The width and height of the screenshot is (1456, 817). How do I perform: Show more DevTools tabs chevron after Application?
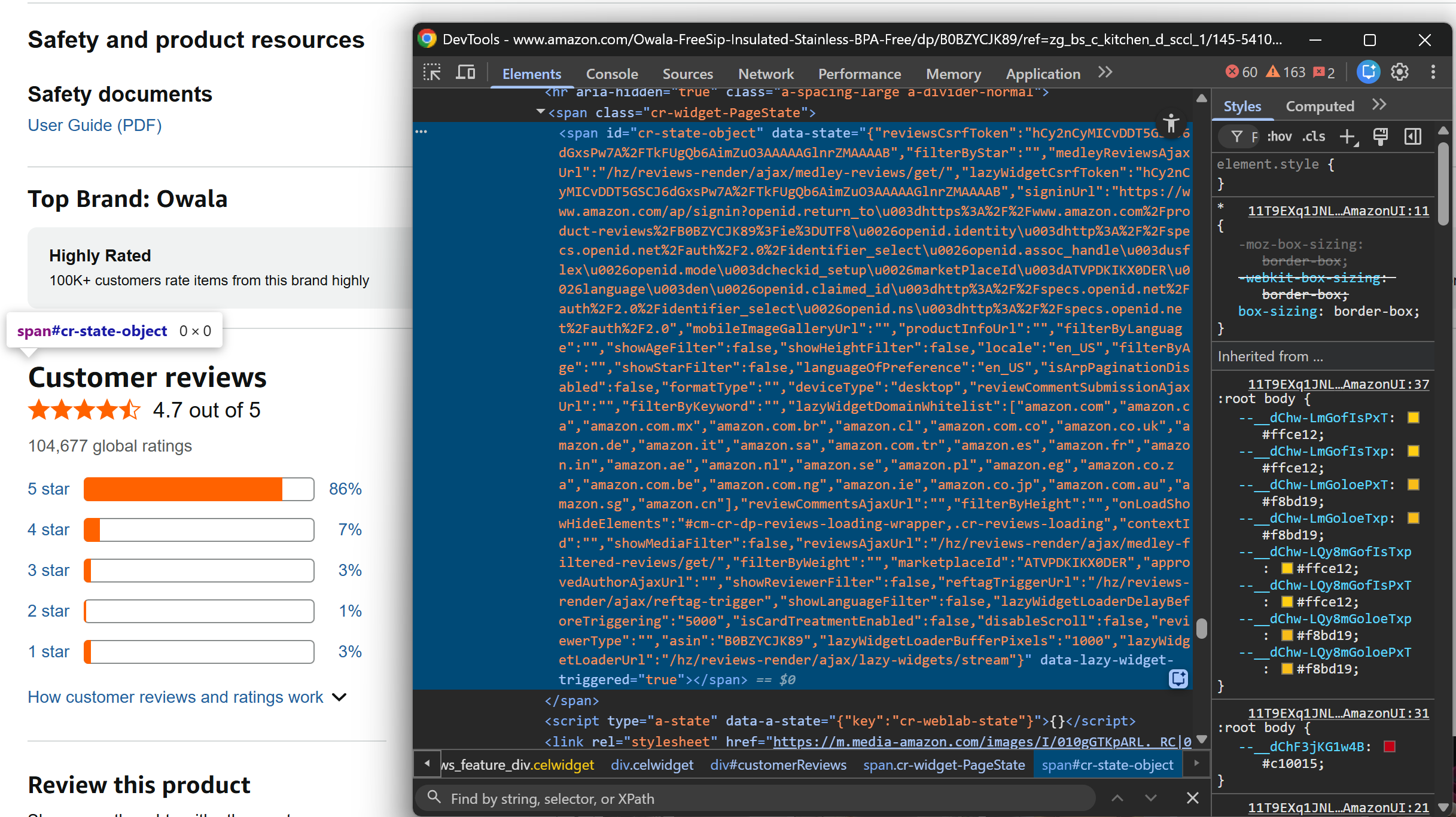[1105, 72]
